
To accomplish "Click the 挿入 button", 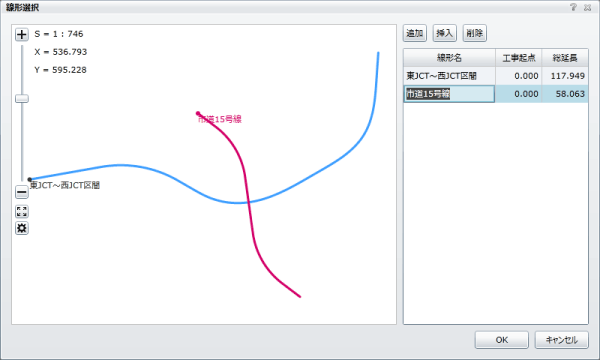I will click(x=445, y=33).
